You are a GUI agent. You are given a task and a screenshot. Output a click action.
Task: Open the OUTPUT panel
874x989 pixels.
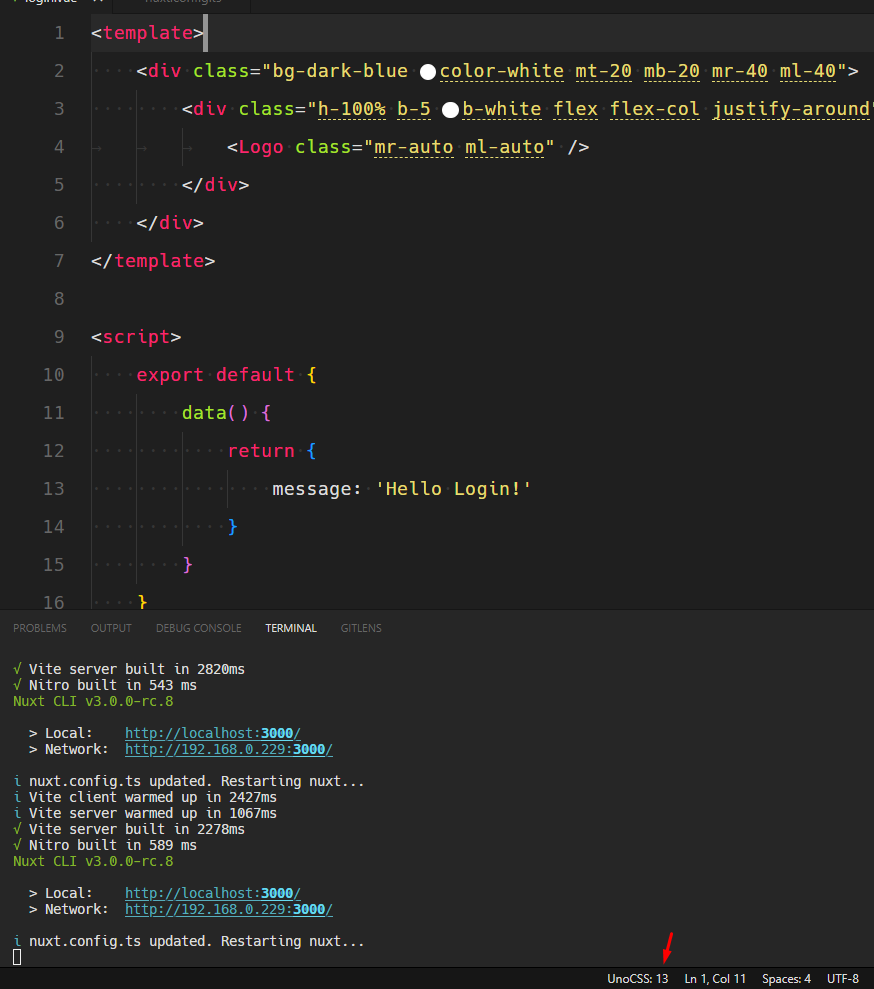[110, 628]
